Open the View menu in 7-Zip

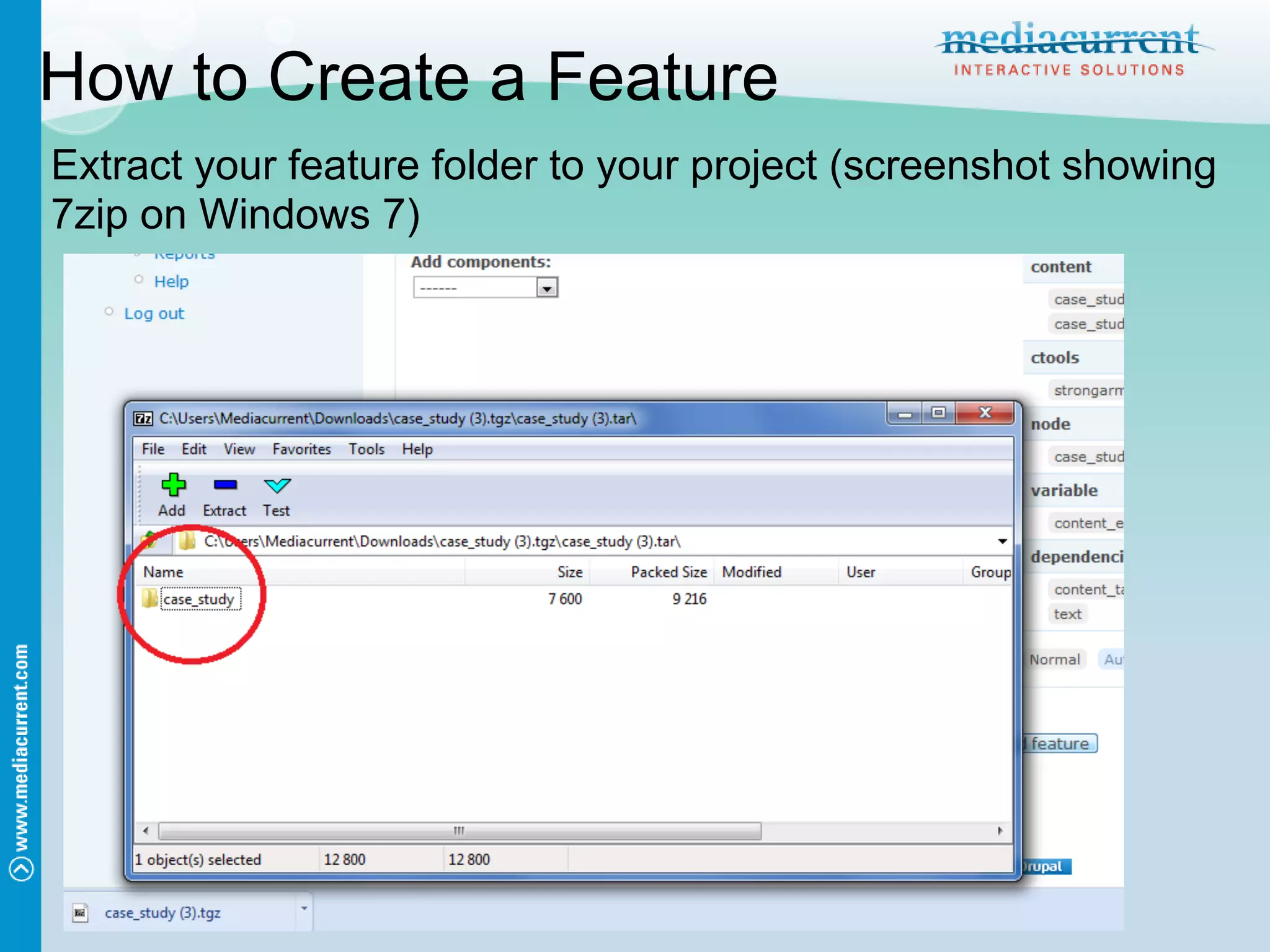[x=239, y=449]
